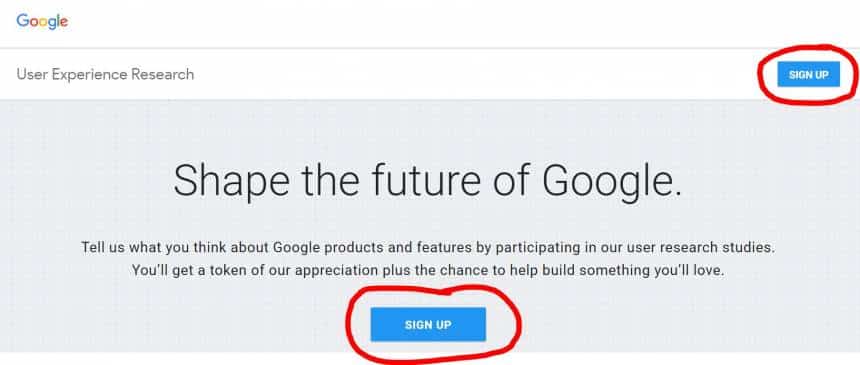Click the "Shape the future of Google." headline

[428, 181]
